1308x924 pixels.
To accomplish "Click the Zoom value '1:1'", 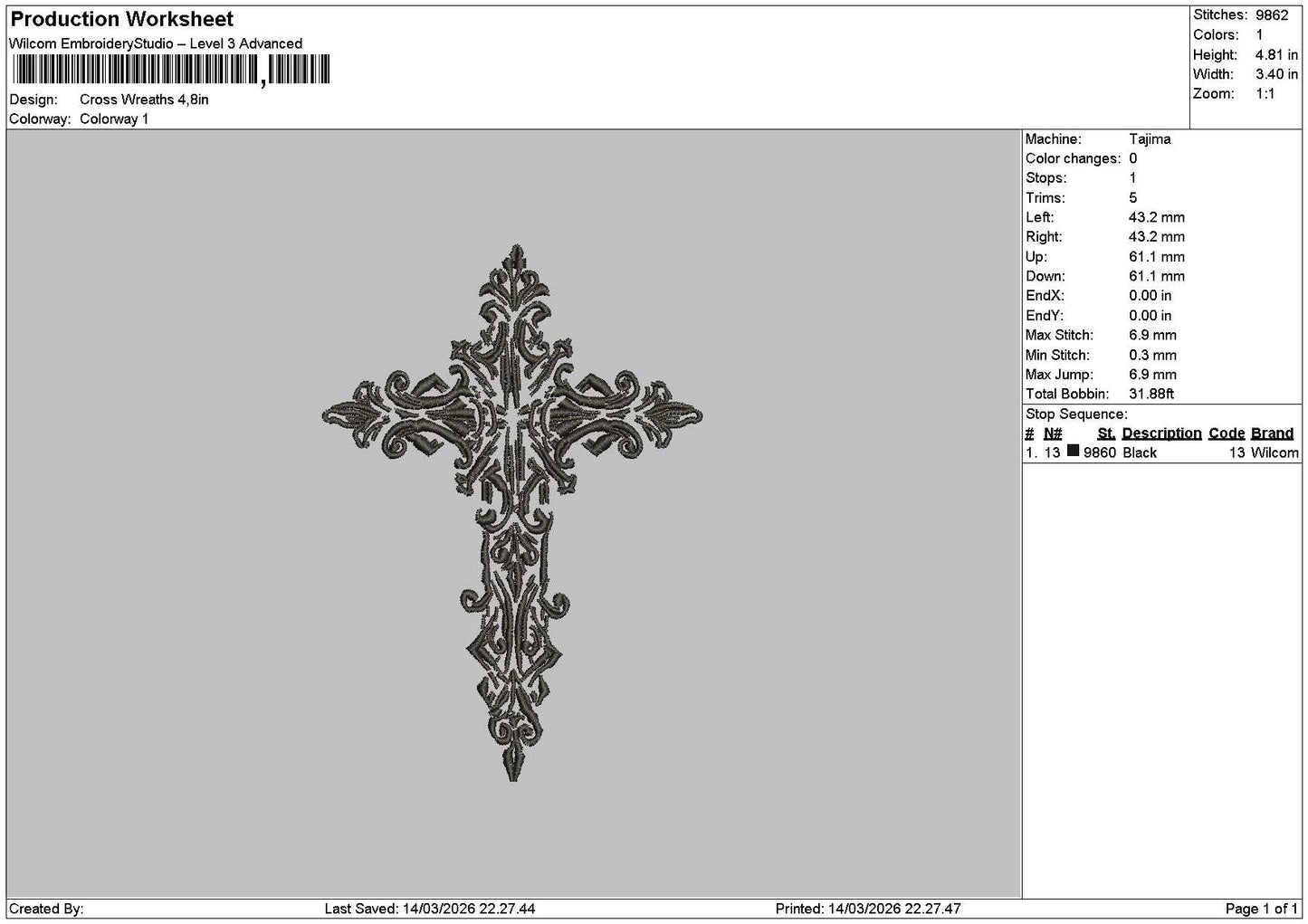I will pyautogui.click(x=1265, y=94).
